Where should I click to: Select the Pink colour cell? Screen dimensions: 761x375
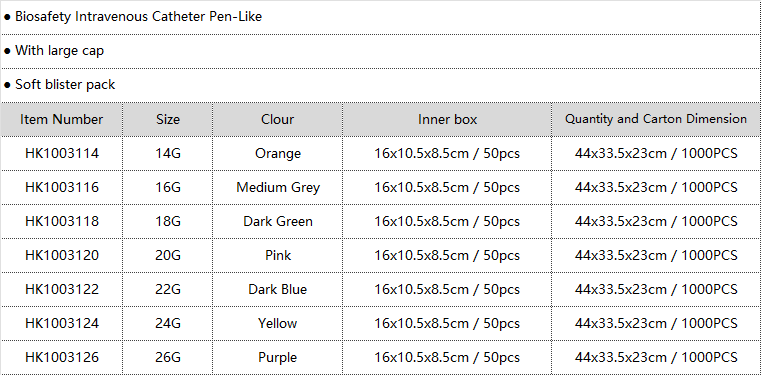tap(277, 255)
